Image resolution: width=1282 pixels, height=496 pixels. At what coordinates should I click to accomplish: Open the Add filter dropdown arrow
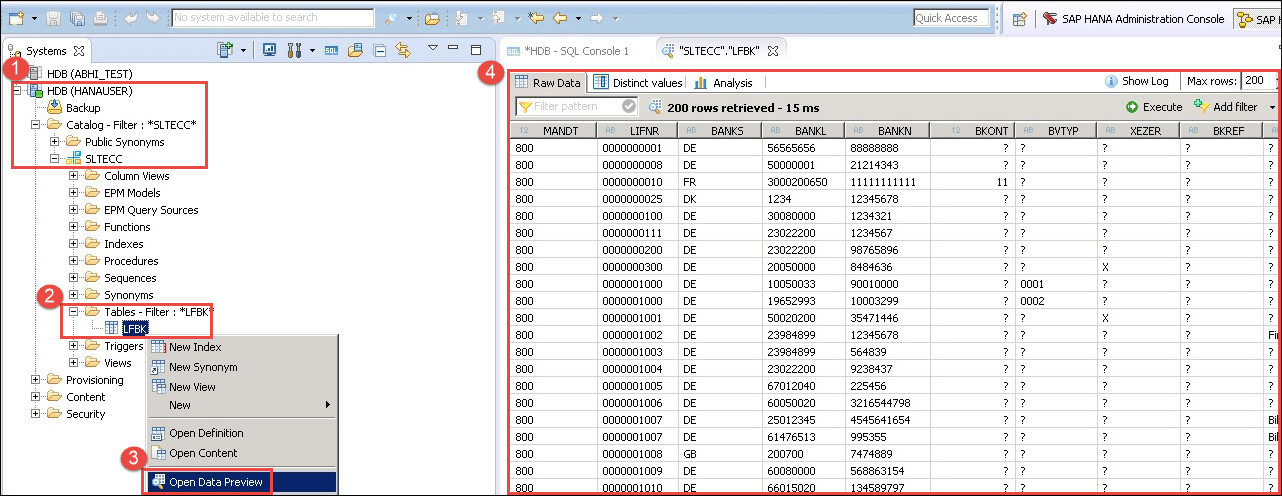[x=1272, y=107]
